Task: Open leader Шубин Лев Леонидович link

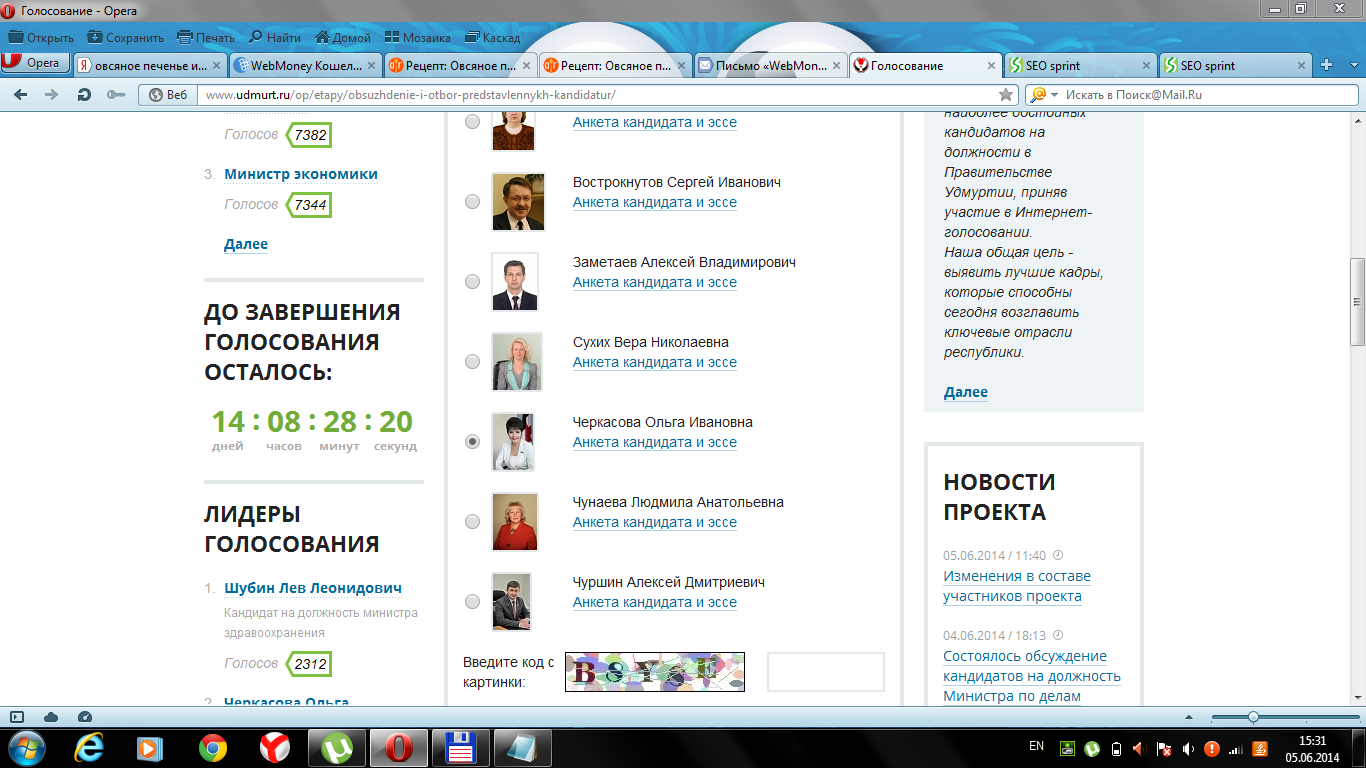Action: point(313,588)
